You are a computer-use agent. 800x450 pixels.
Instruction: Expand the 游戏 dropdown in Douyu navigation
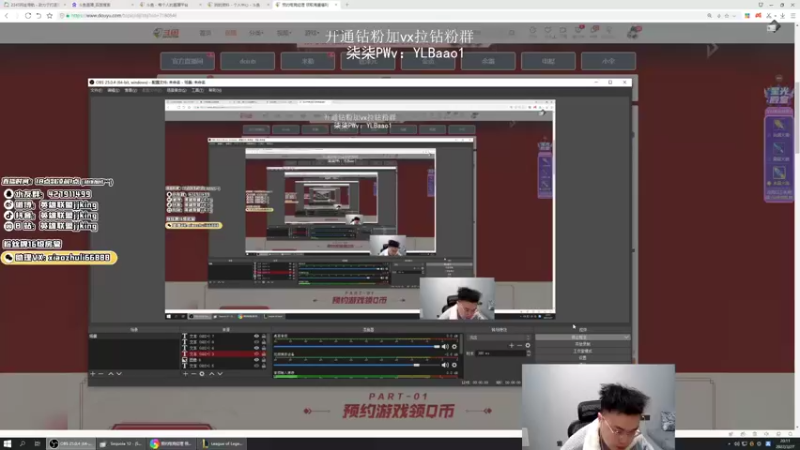(x=311, y=33)
